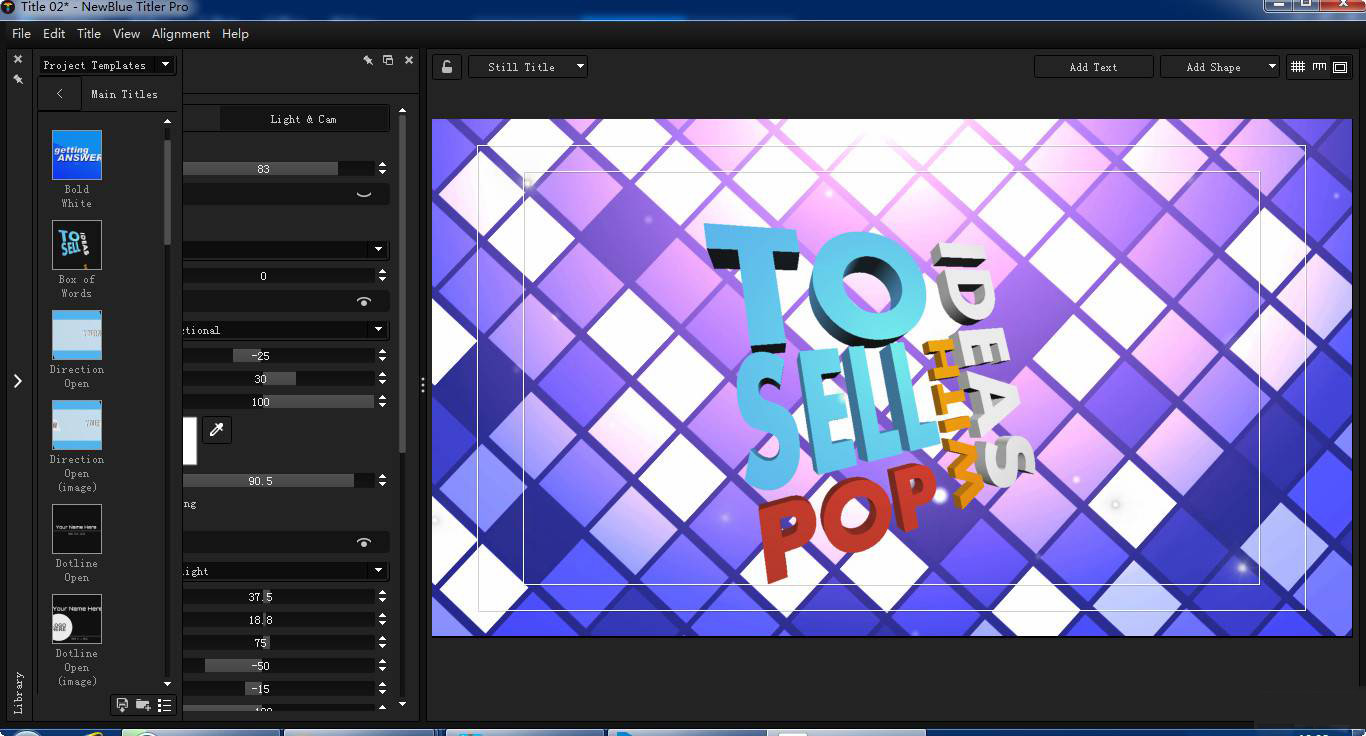Click the add folder icon in library
Viewport: 1366px width, 736px height.
[143, 705]
